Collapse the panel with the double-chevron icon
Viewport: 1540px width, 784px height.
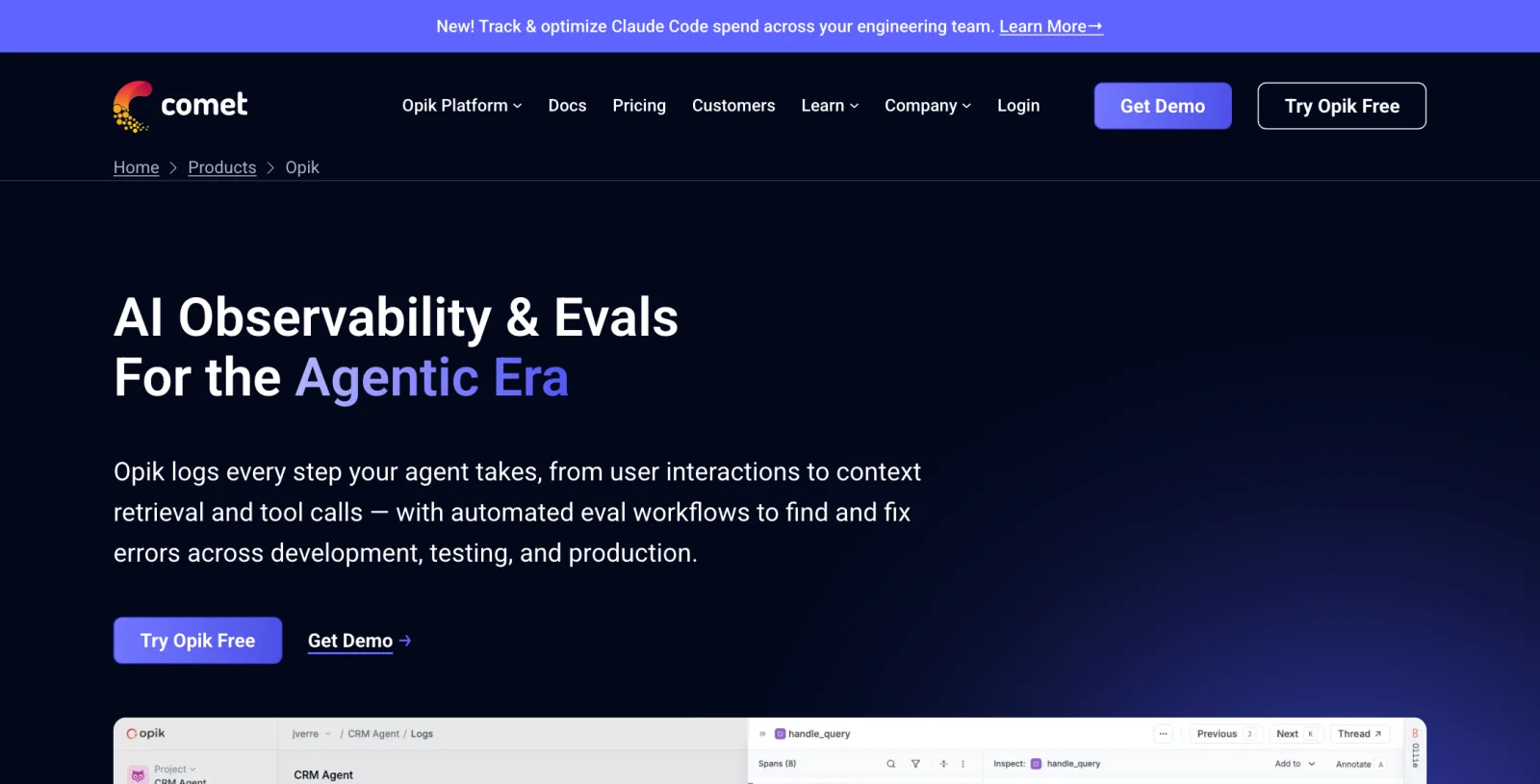point(762,734)
